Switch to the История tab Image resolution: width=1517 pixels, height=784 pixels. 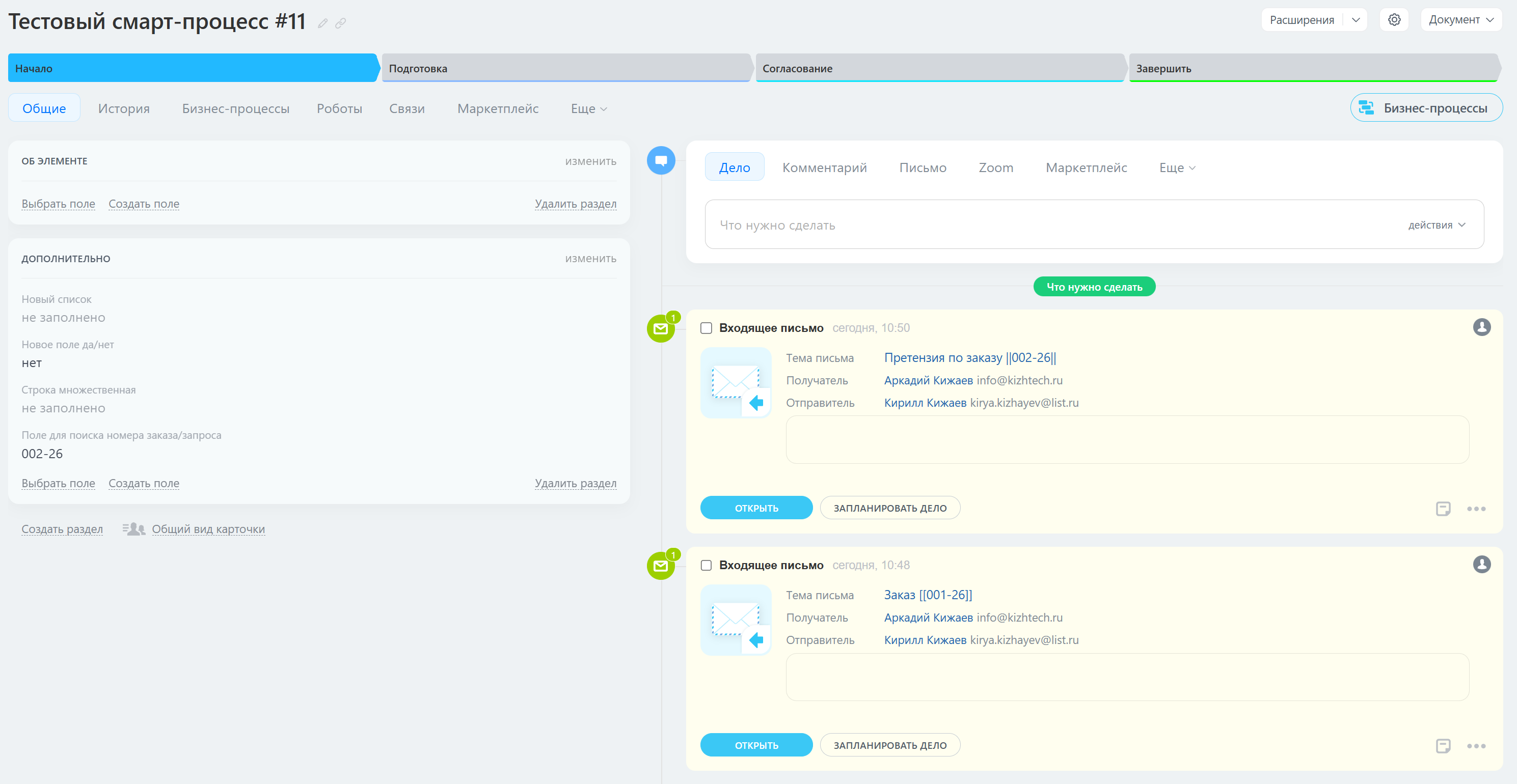point(124,109)
